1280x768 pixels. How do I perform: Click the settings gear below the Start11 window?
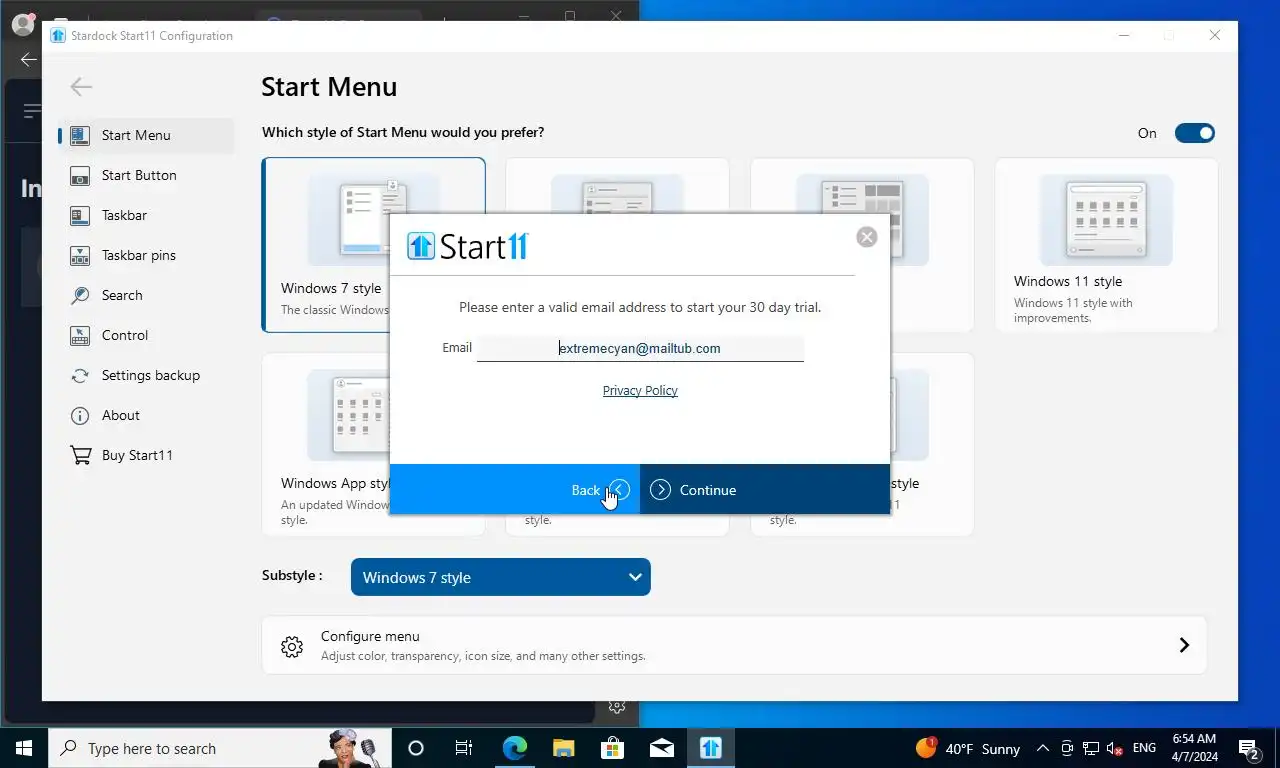coord(617,707)
